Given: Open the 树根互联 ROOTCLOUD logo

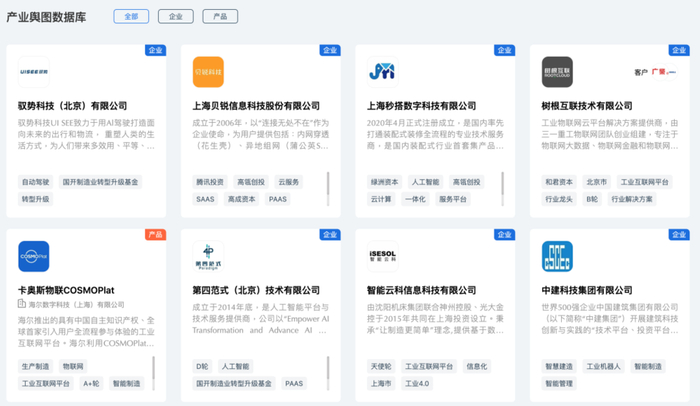Looking at the screenshot, I should 557,72.
